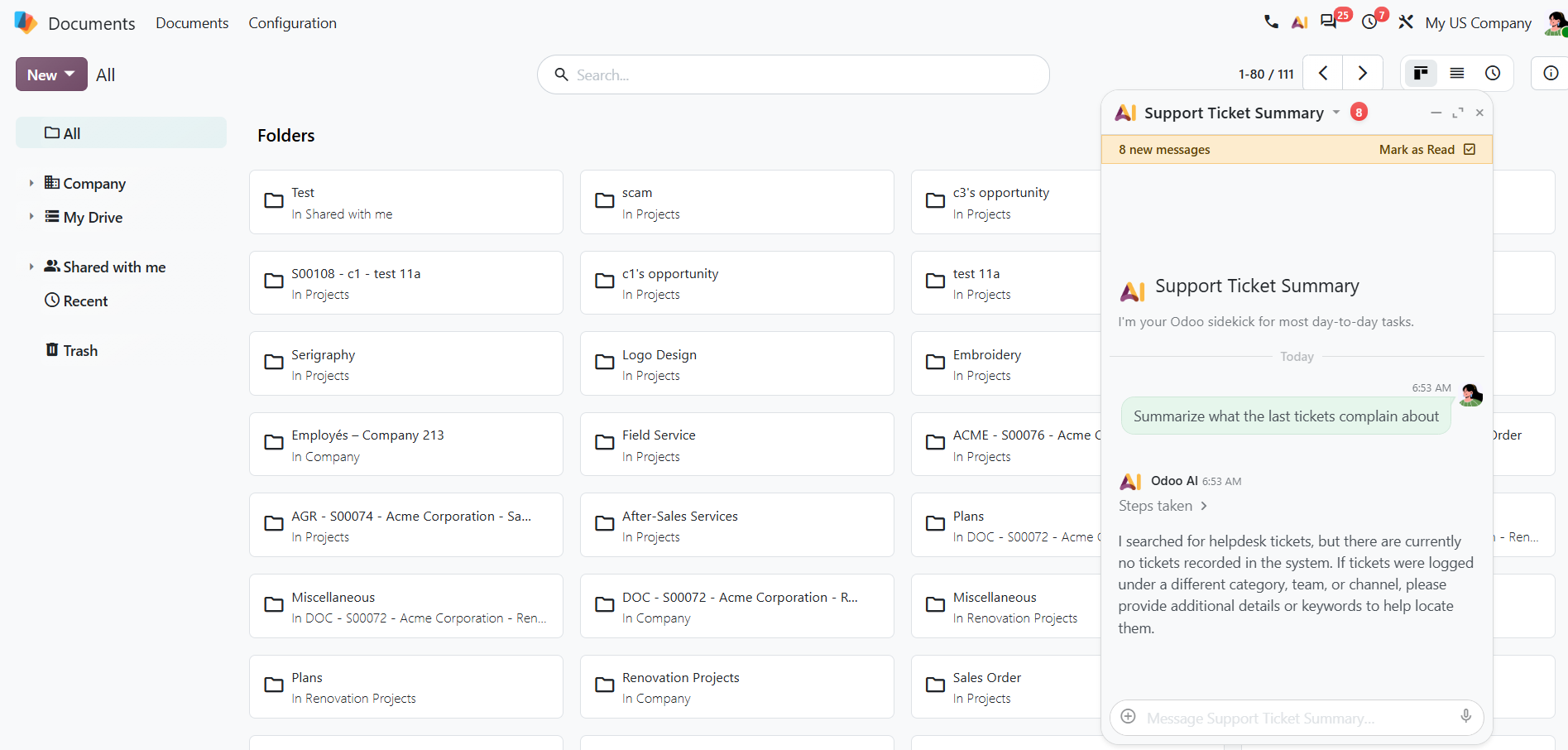Open the conversations icon with badge 25

click(x=1329, y=22)
